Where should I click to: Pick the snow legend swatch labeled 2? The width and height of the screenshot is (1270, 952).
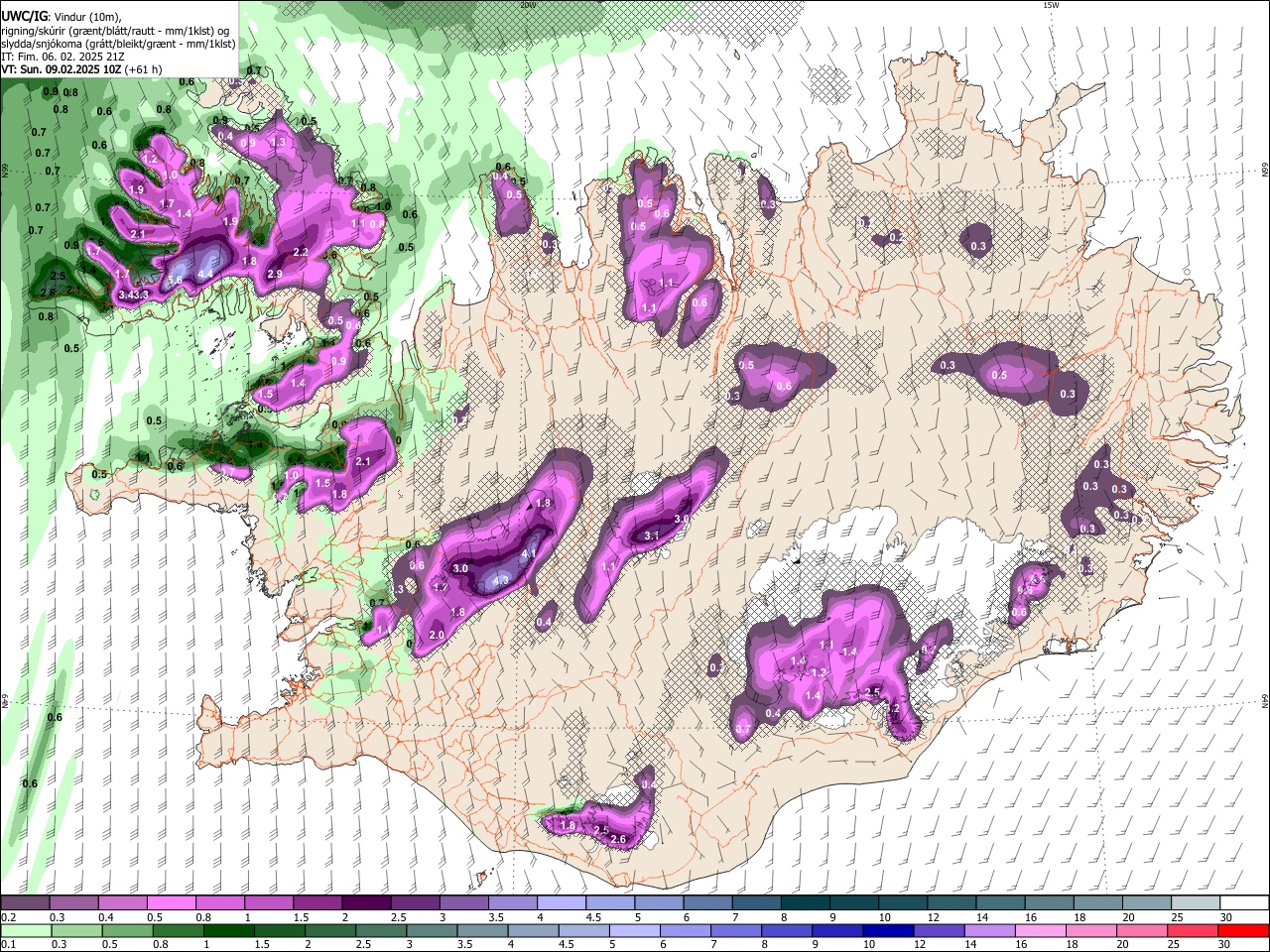click(x=365, y=902)
